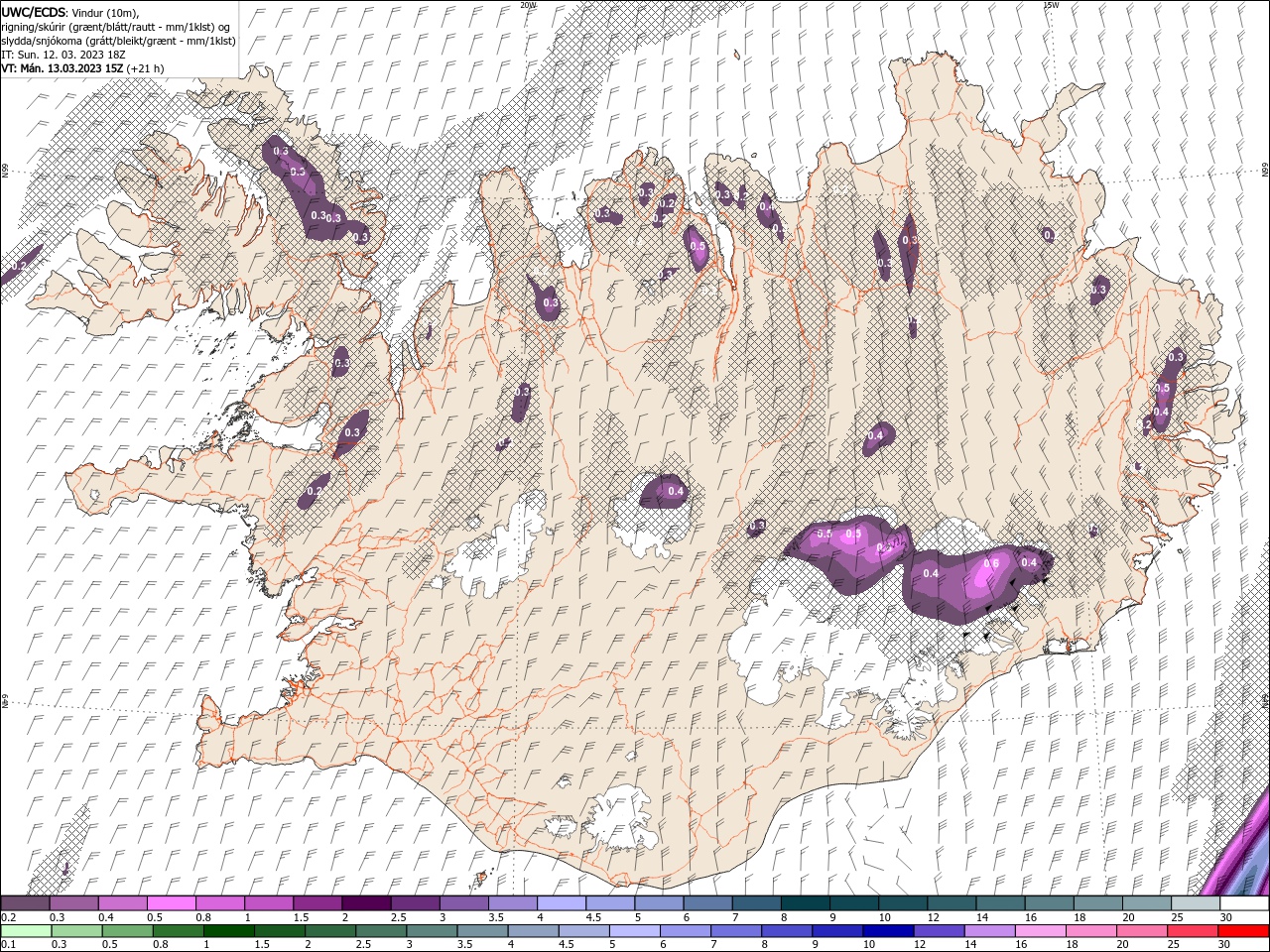This screenshot has height=952, width=1270.
Task: Click the 0.6 snowfall value on the map
Action: pos(990,564)
